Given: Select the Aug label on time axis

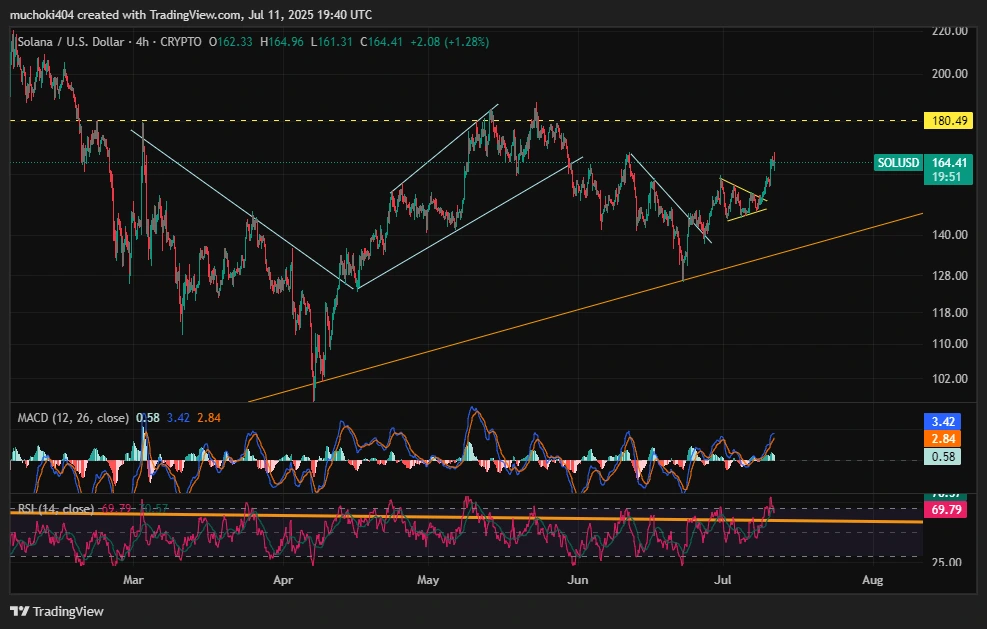Looking at the screenshot, I should (x=872, y=580).
